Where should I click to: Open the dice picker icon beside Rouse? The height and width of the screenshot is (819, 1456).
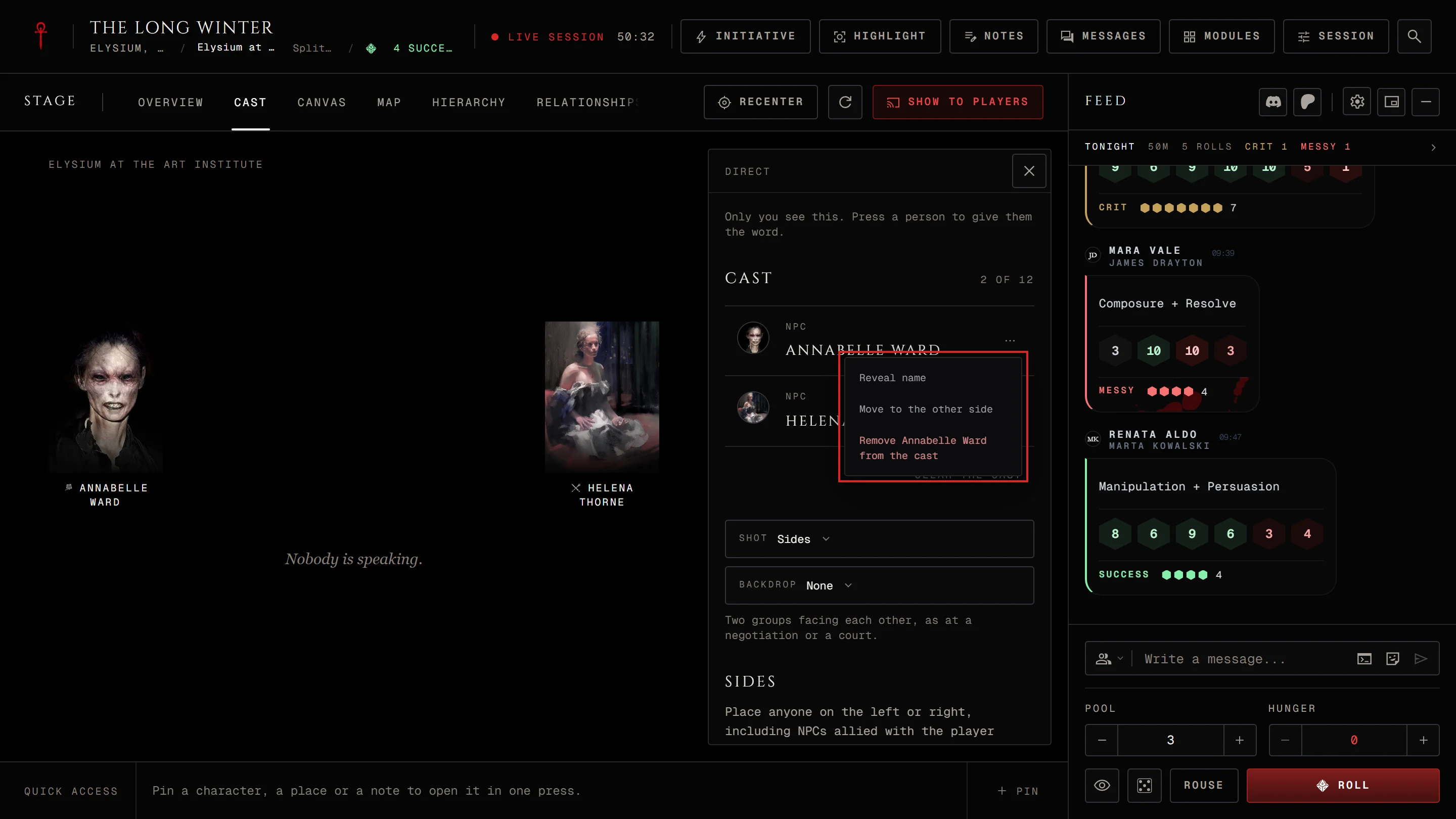[x=1145, y=785]
